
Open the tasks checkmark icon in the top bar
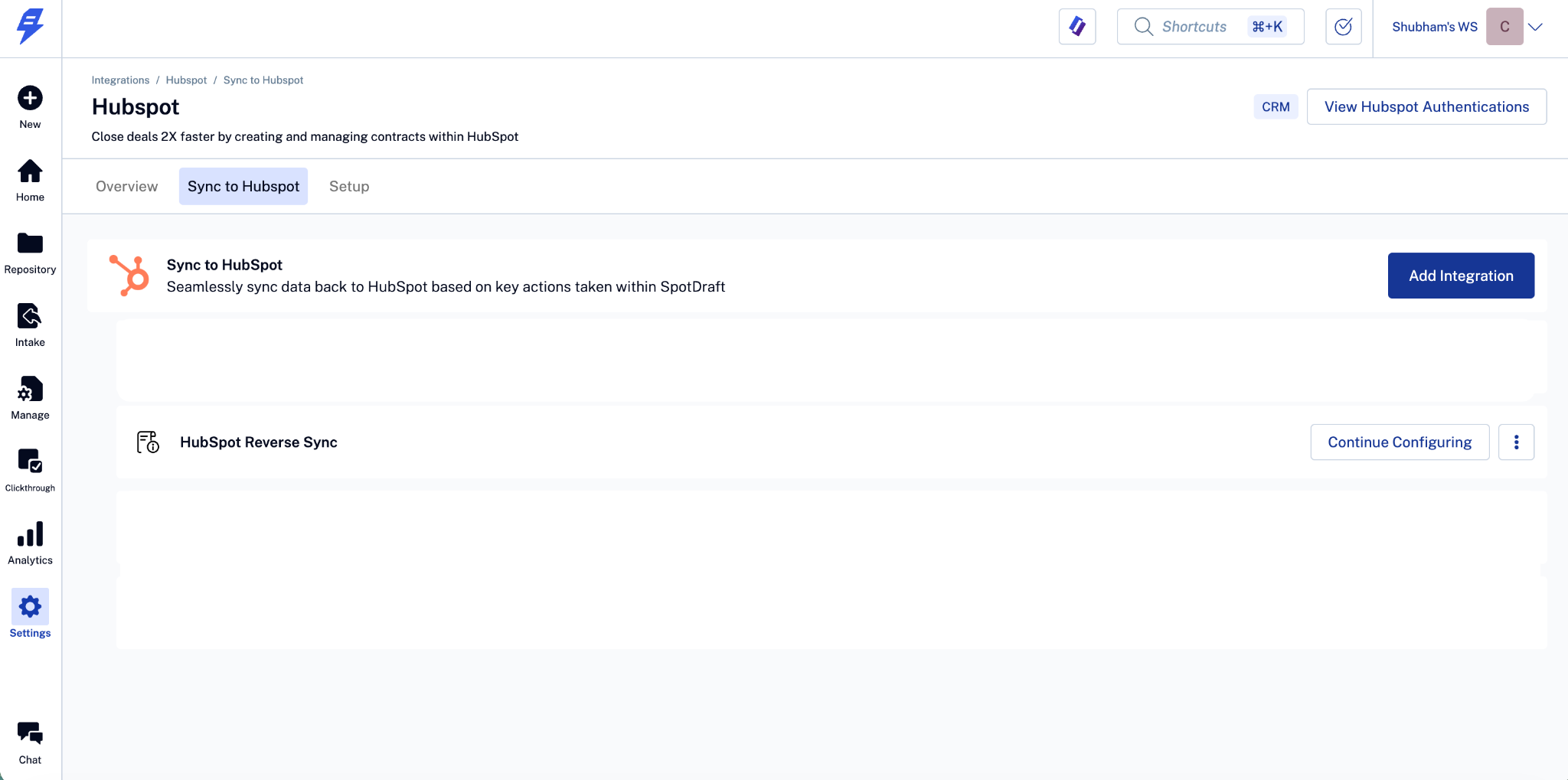coord(1344,27)
